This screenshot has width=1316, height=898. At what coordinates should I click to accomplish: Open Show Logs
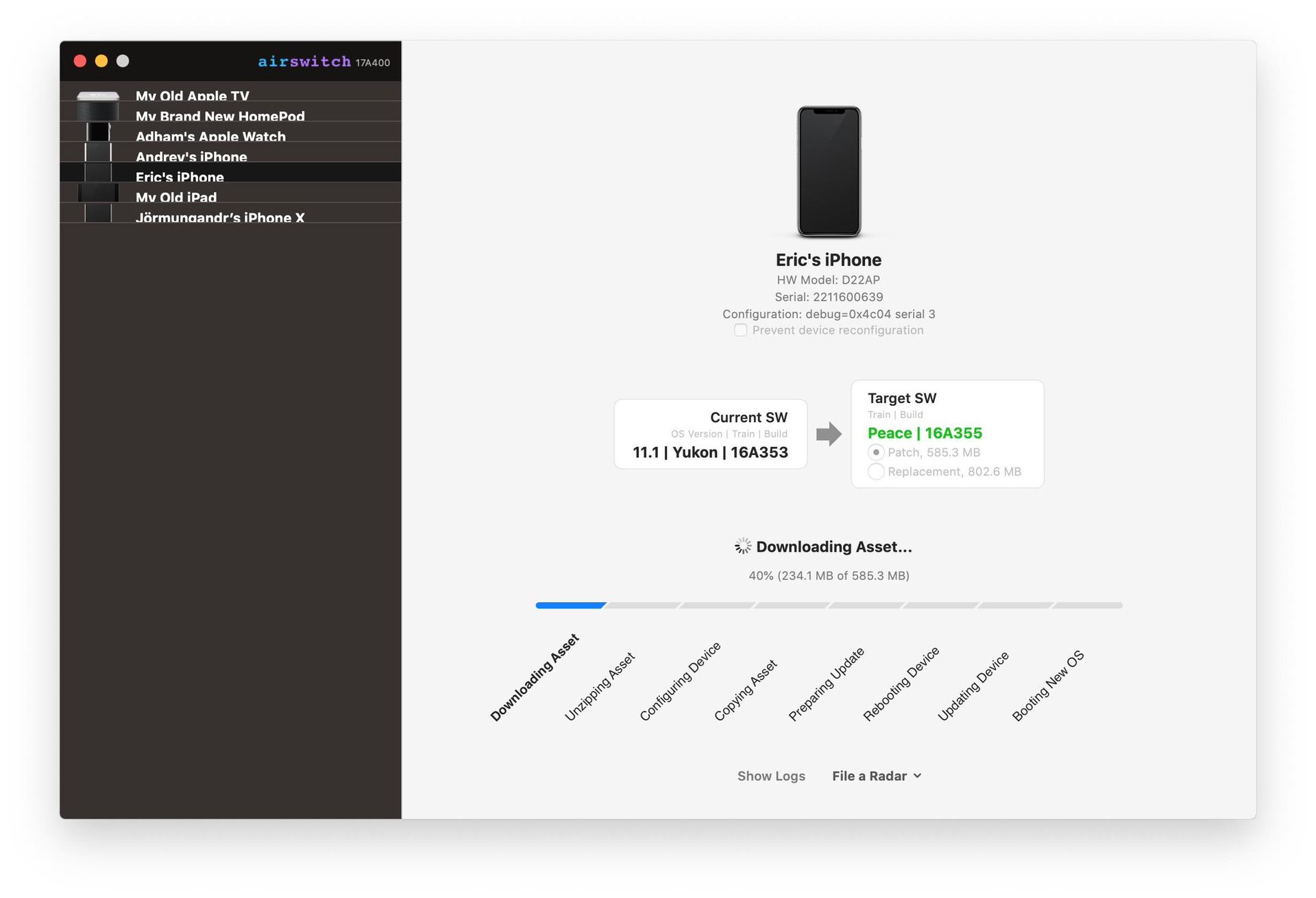[x=771, y=776]
